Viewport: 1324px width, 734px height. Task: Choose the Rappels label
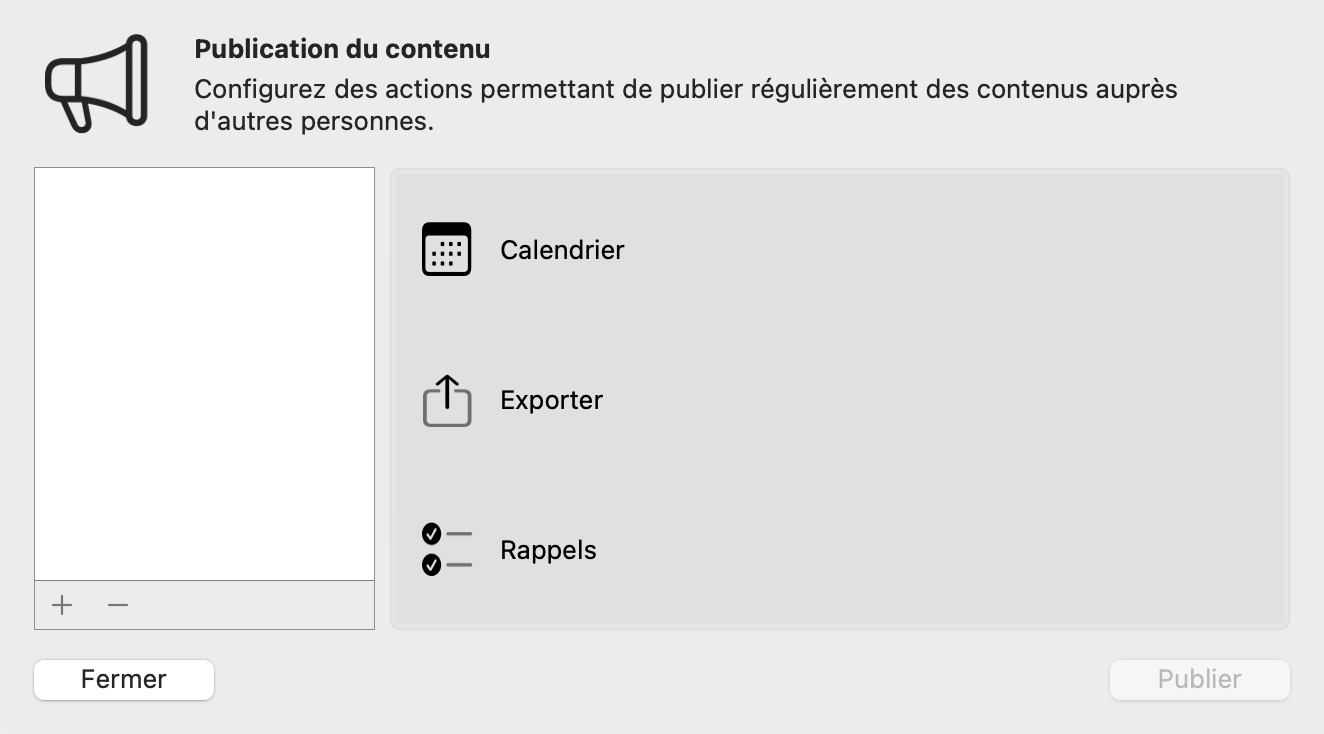coord(548,550)
